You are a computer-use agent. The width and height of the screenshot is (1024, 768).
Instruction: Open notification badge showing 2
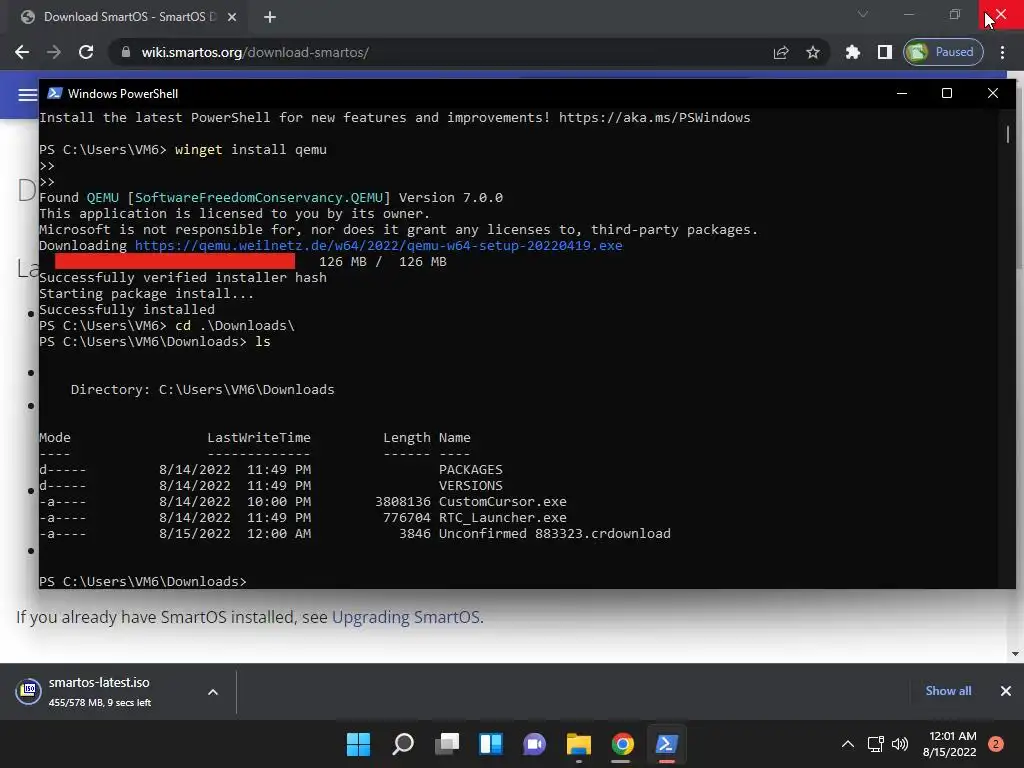tap(996, 744)
